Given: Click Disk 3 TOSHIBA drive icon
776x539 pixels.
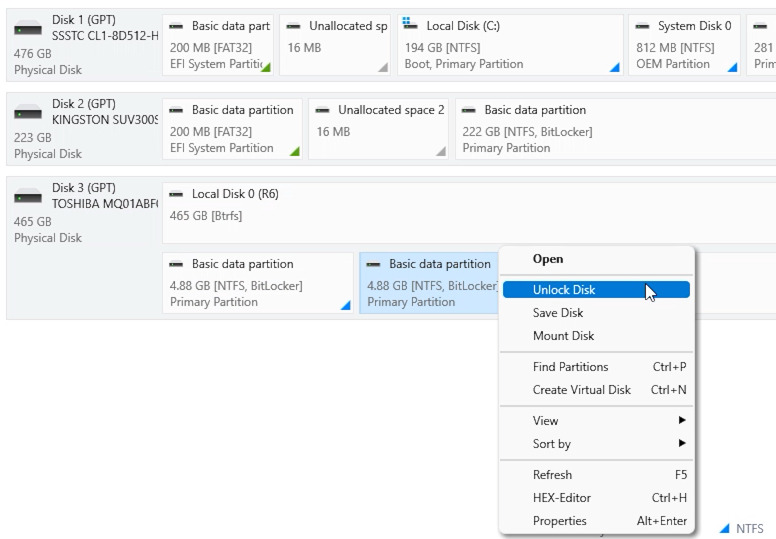Looking at the screenshot, I should (x=28, y=197).
